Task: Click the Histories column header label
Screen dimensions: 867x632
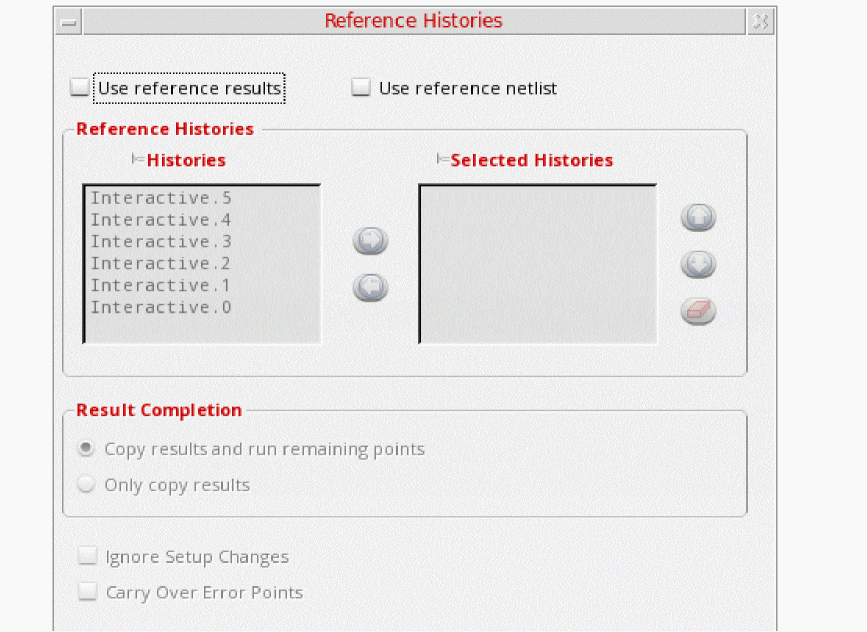Action: (x=186, y=160)
